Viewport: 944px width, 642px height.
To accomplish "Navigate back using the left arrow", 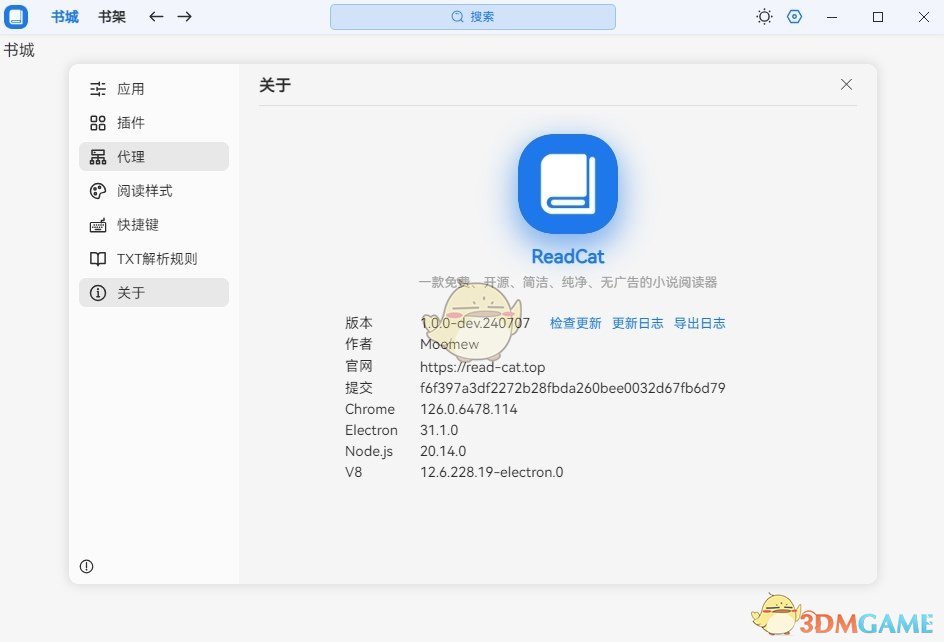I will pos(154,16).
